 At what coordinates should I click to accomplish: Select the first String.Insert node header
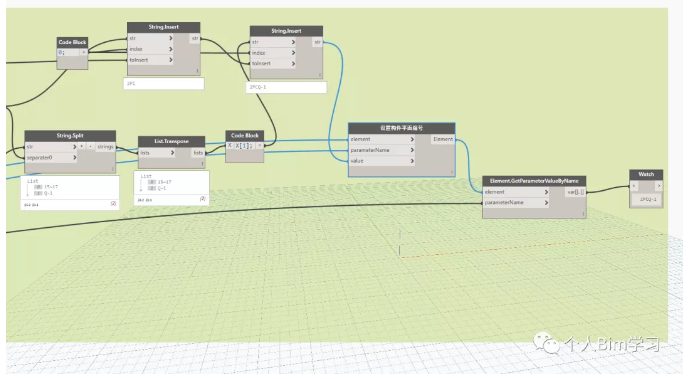point(164,27)
